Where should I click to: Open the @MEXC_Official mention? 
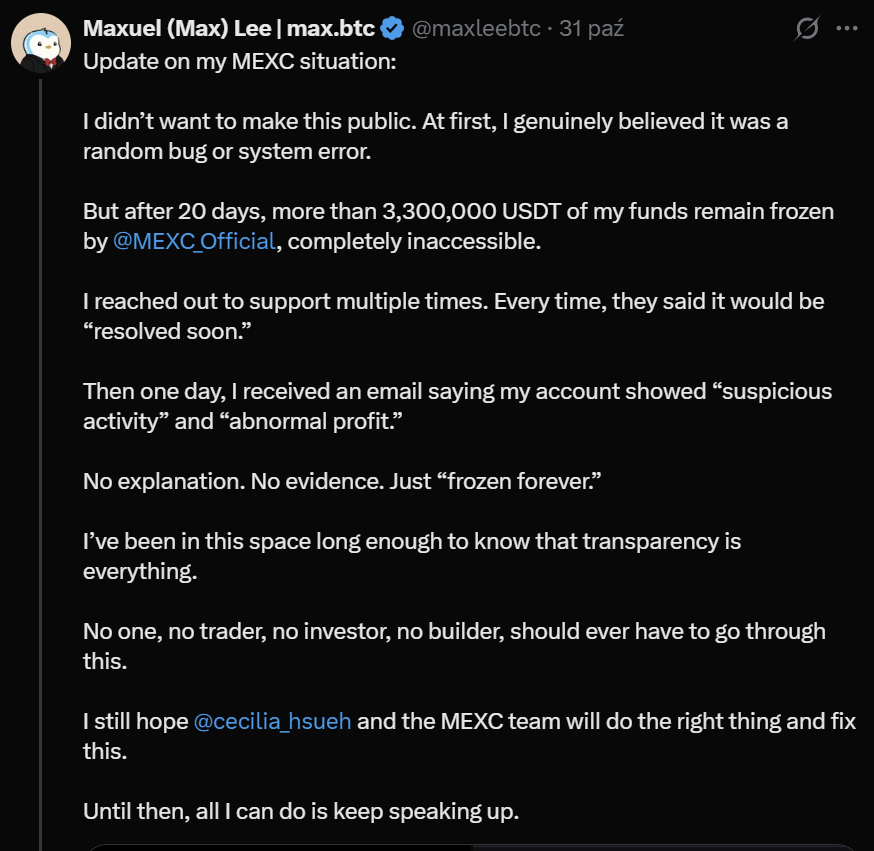(x=194, y=241)
